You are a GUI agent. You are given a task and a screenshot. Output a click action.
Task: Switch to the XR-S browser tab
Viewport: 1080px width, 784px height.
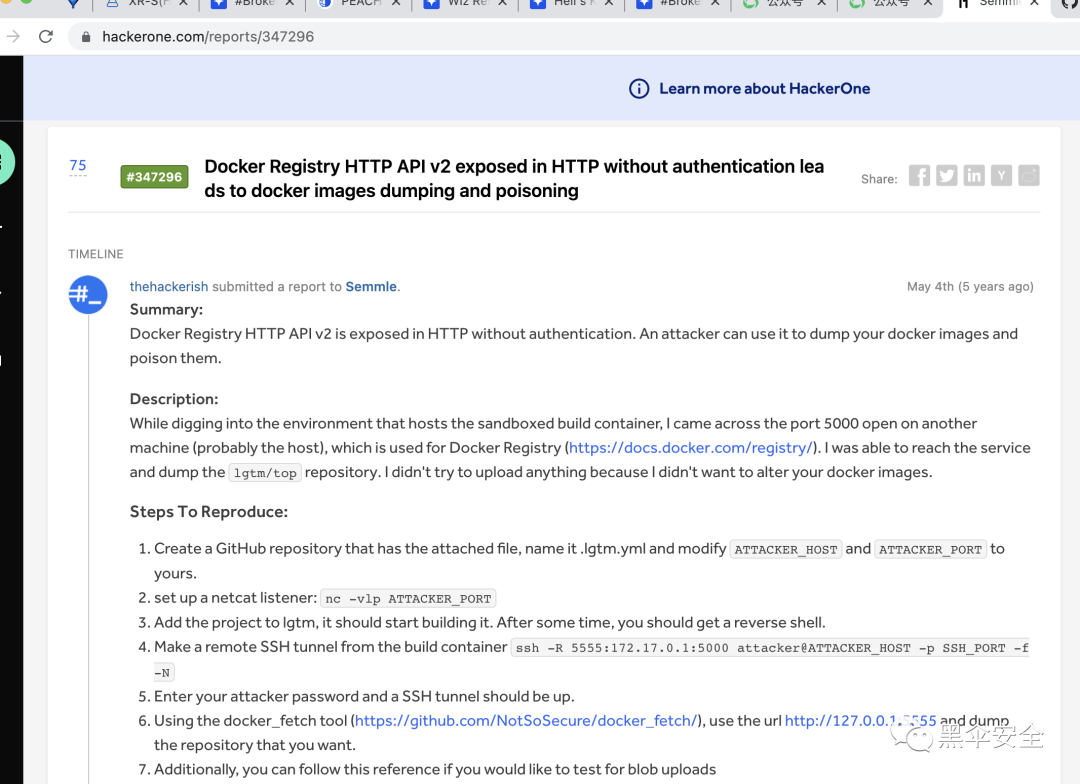pos(146,4)
